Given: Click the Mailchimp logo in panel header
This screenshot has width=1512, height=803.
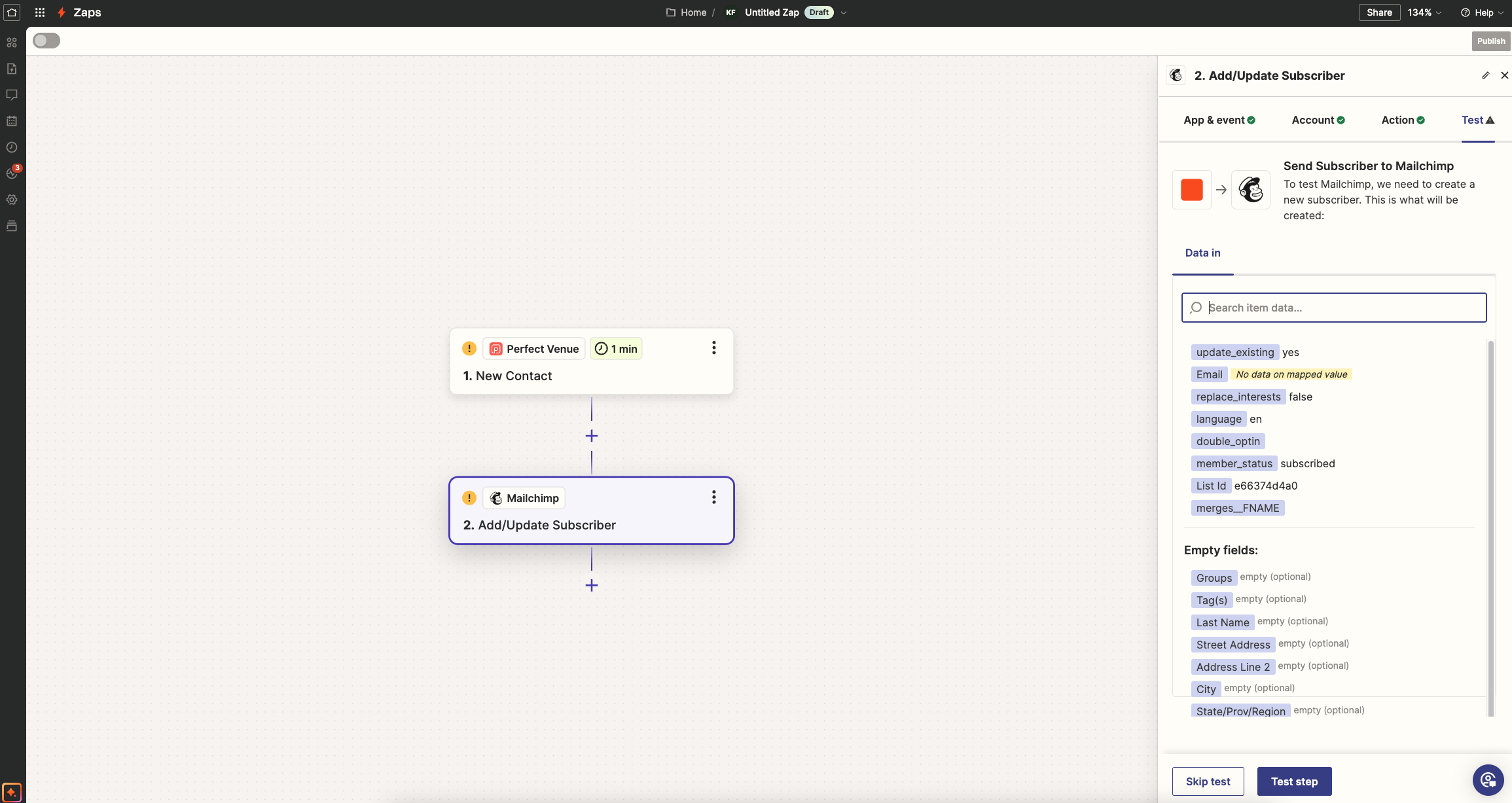Looking at the screenshot, I should tap(1176, 75).
